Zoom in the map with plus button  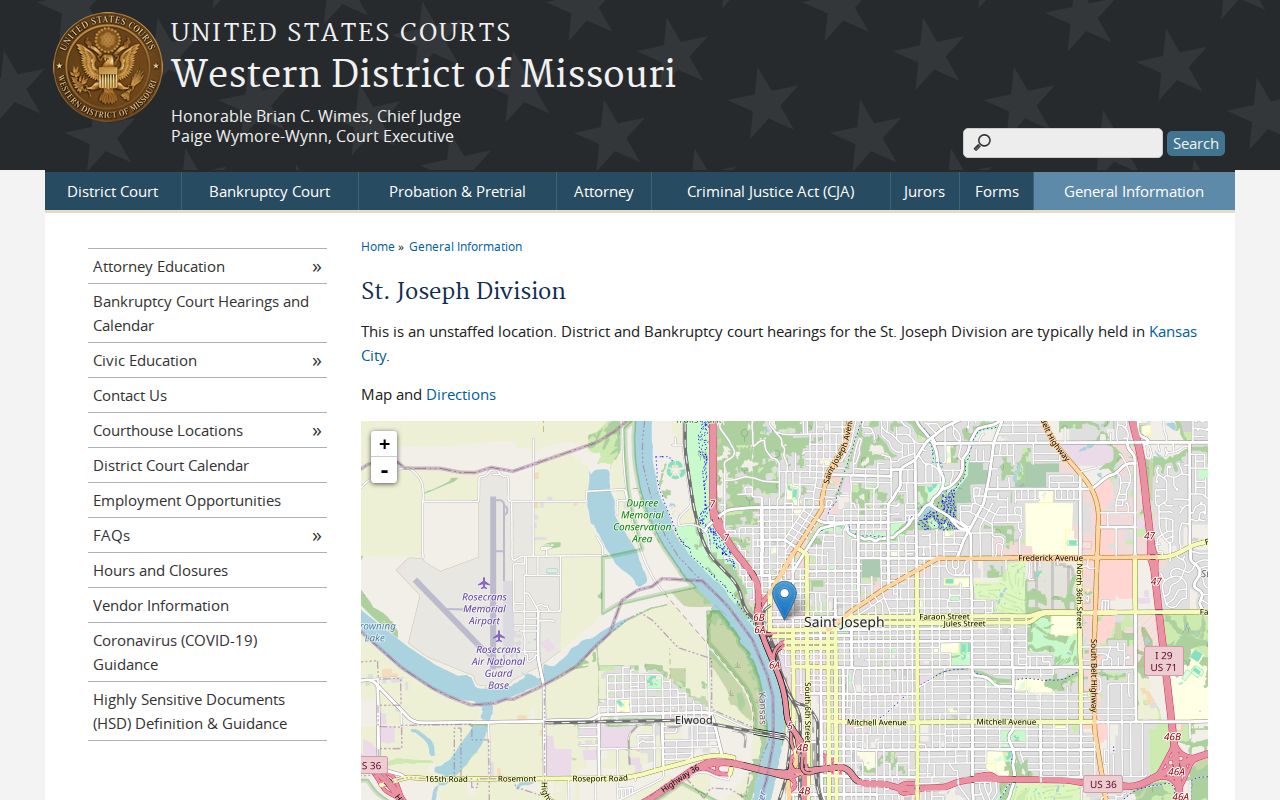point(384,444)
